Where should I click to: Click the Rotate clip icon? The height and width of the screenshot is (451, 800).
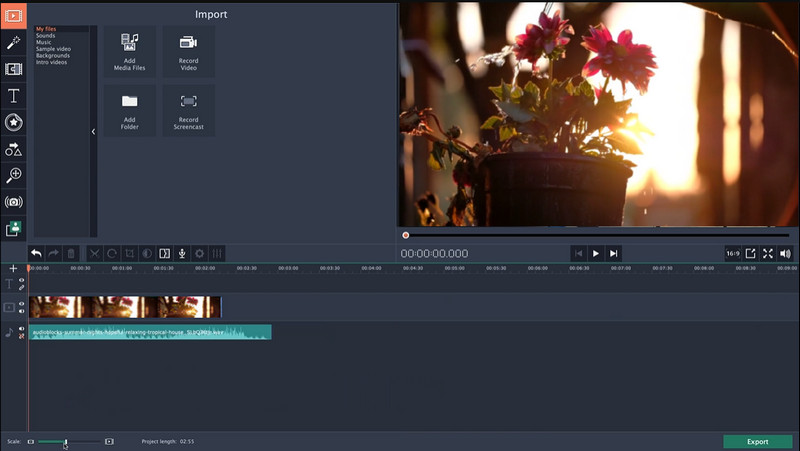(x=112, y=253)
